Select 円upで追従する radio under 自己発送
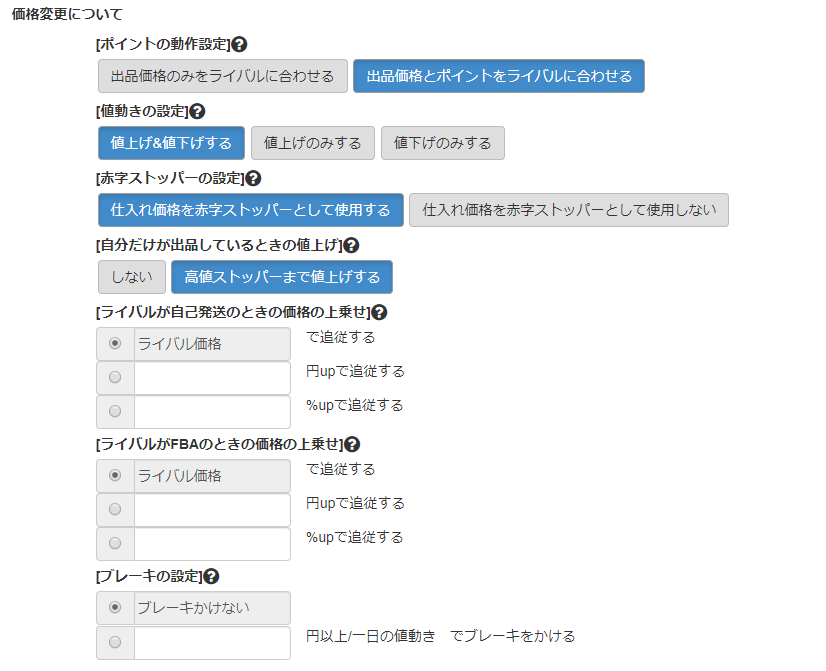 tap(115, 377)
